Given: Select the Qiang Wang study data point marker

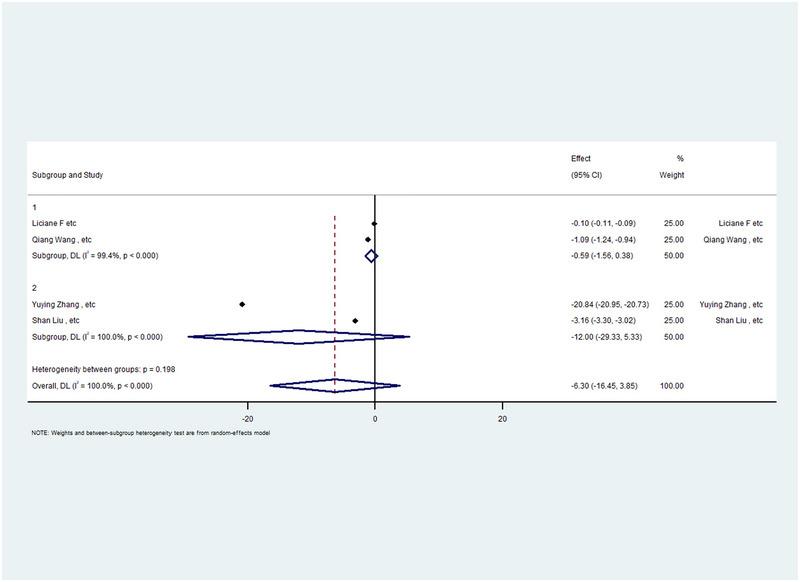Looking at the screenshot, I should click(x=368, y=239).
